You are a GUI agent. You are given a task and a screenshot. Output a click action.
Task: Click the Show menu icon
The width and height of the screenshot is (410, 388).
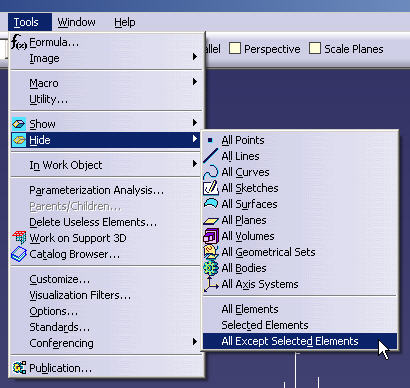(19, 124)
